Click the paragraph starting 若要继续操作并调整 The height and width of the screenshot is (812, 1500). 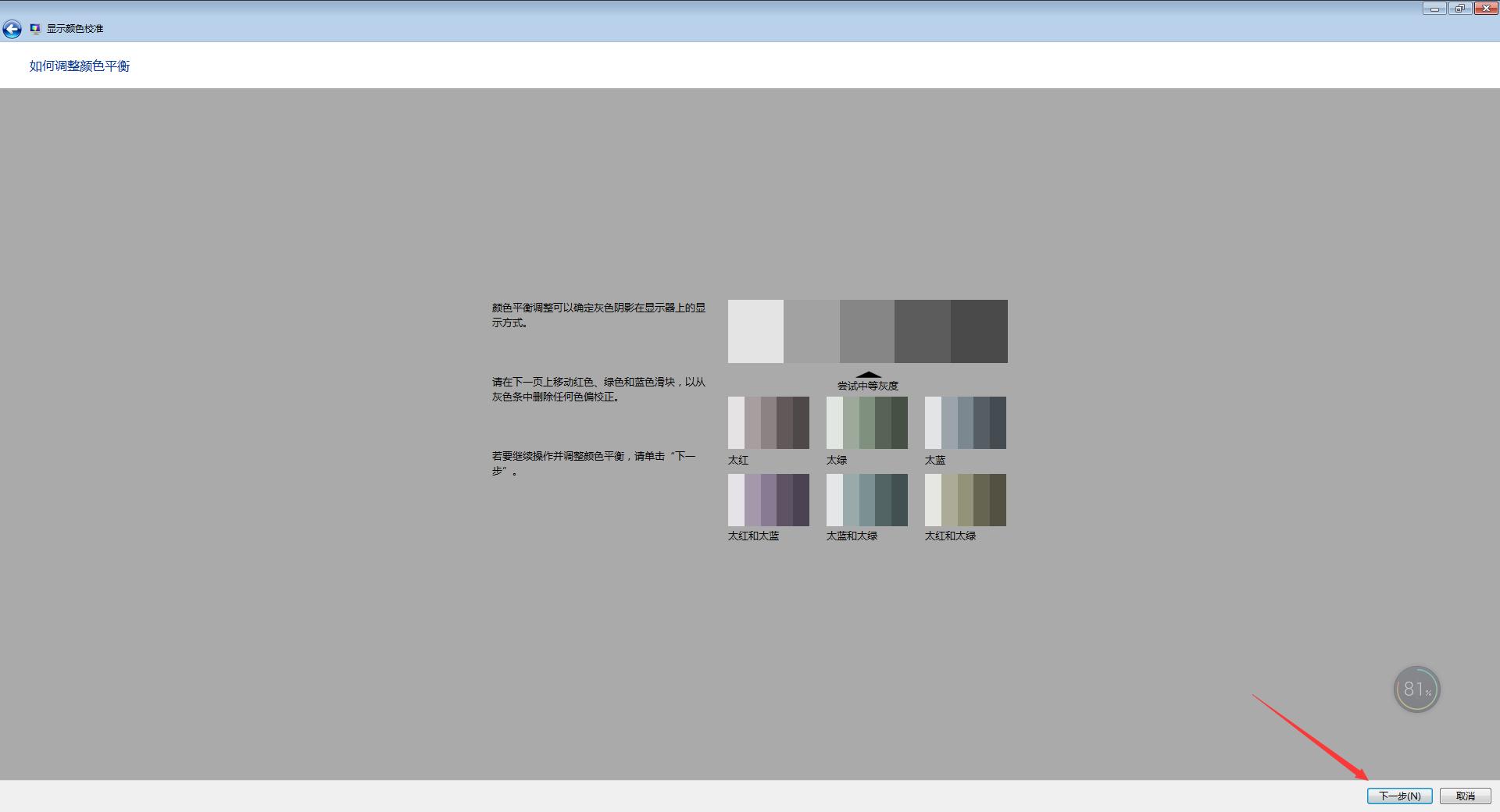pos(594,464)
